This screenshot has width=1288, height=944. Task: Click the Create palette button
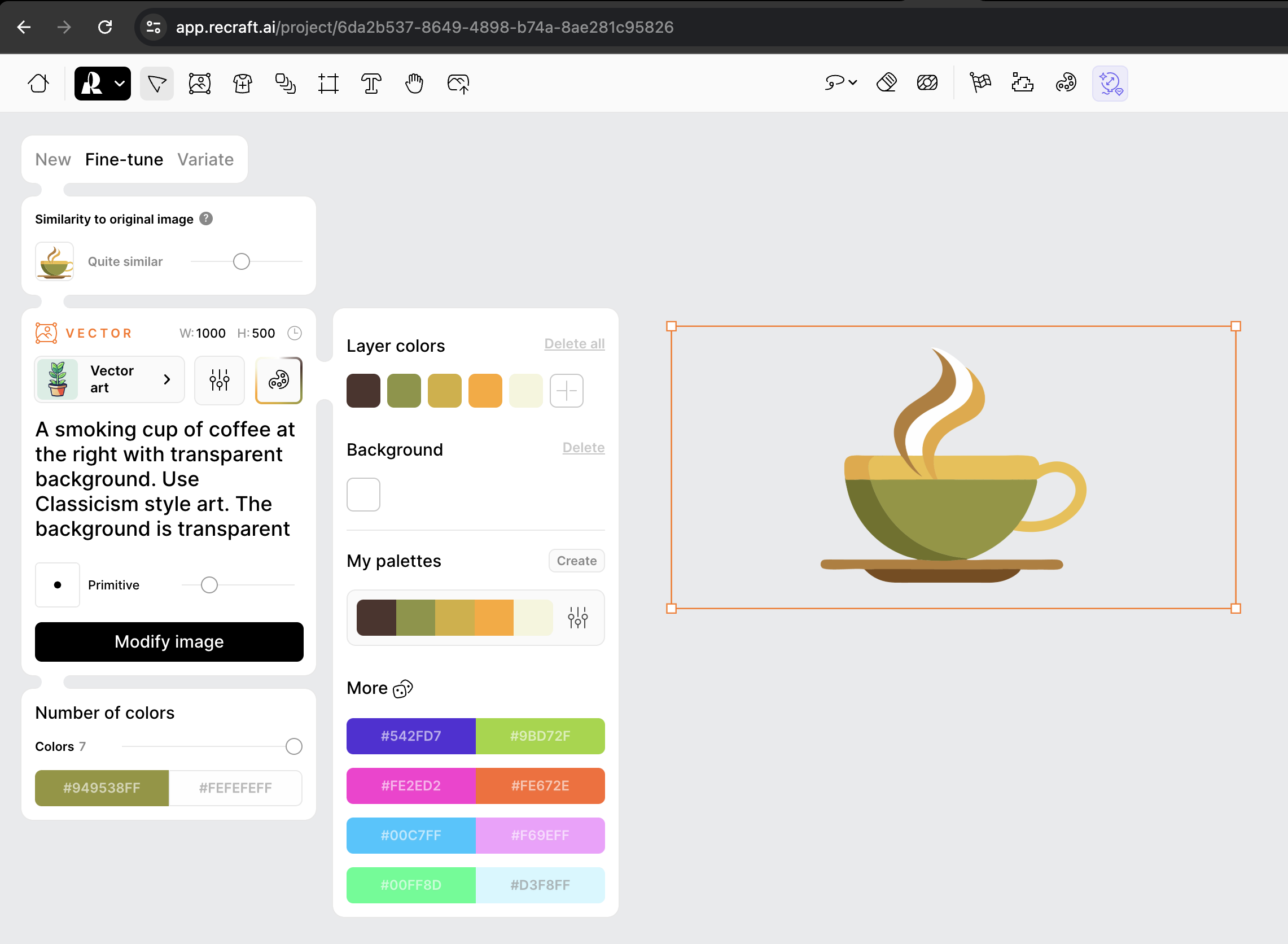(577, 560)
